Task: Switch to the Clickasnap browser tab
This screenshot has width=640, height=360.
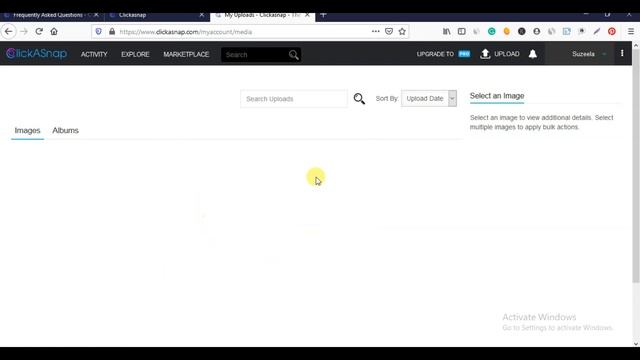Action: [x=132, y=15]
